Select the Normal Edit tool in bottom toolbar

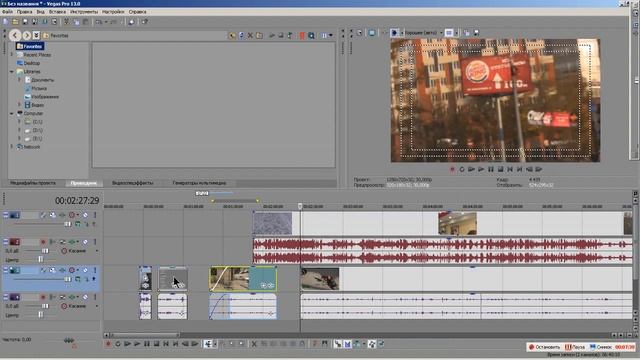coord(208,344)
